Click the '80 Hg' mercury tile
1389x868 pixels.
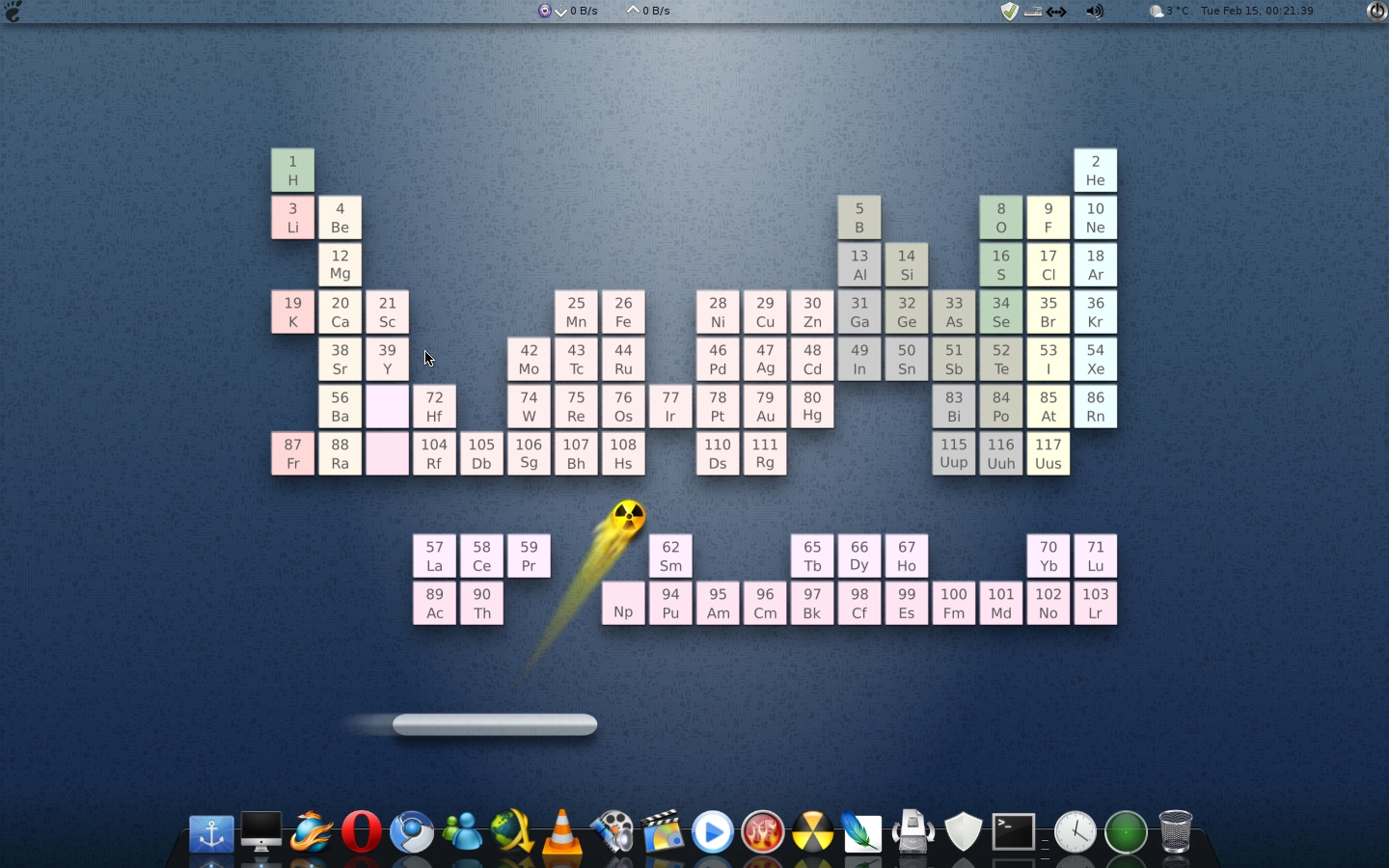tap(813, 407)
